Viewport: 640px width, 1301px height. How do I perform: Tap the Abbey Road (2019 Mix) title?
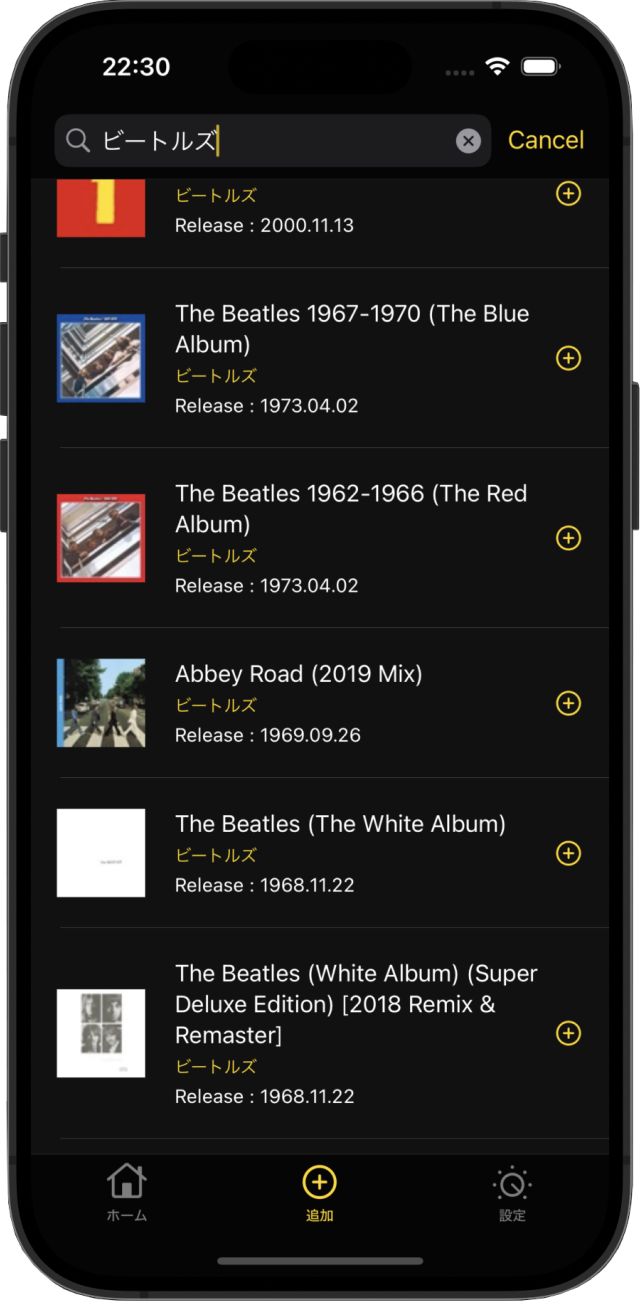click(299, 674)
